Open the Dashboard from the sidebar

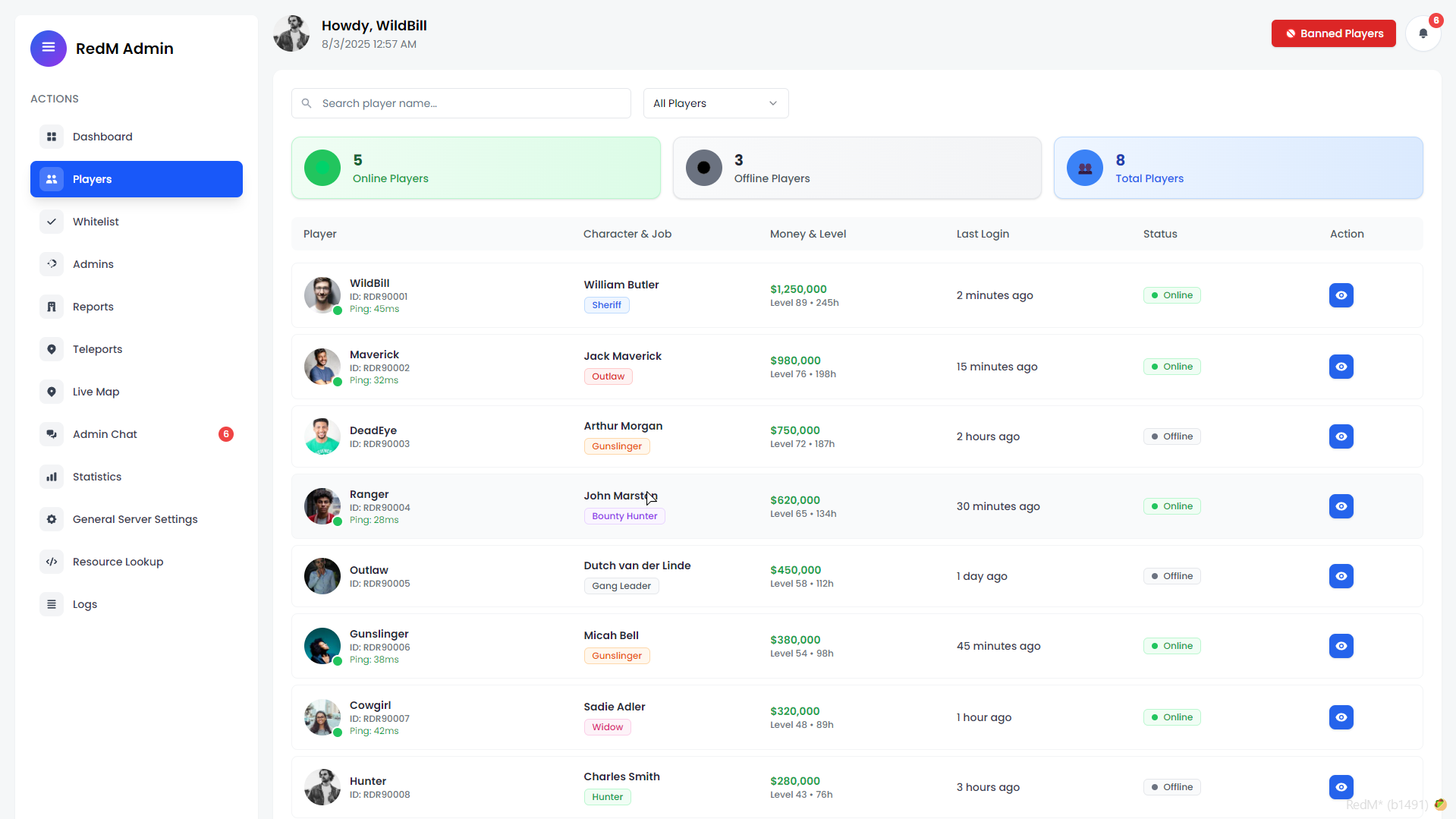(51, 137)
